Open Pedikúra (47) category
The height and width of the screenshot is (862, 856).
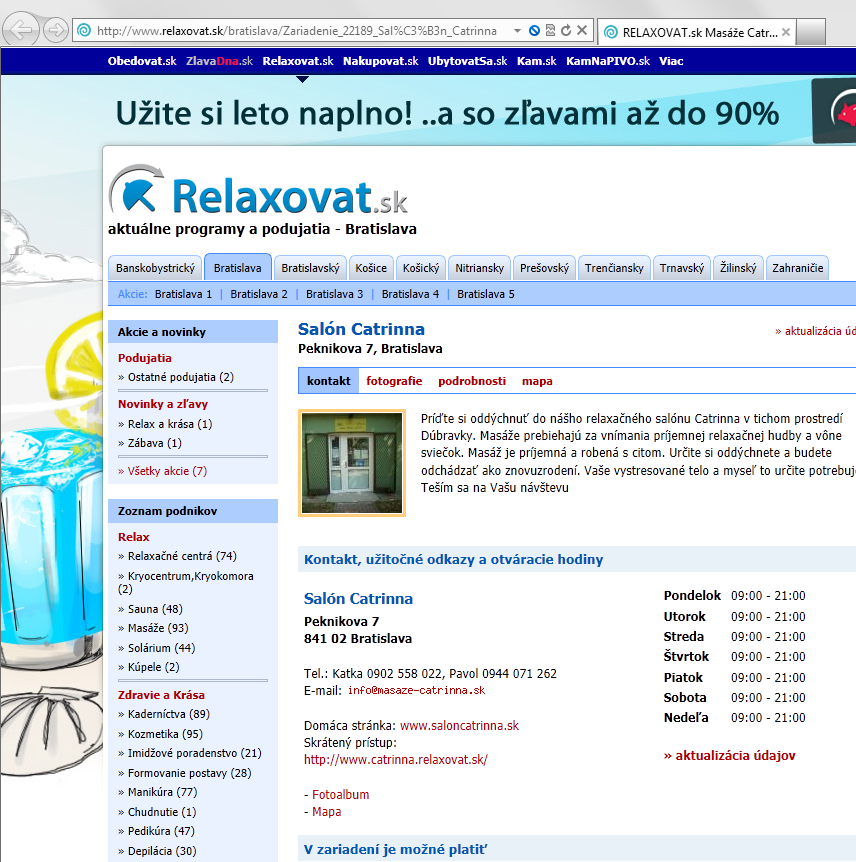[x=161, y=831]
